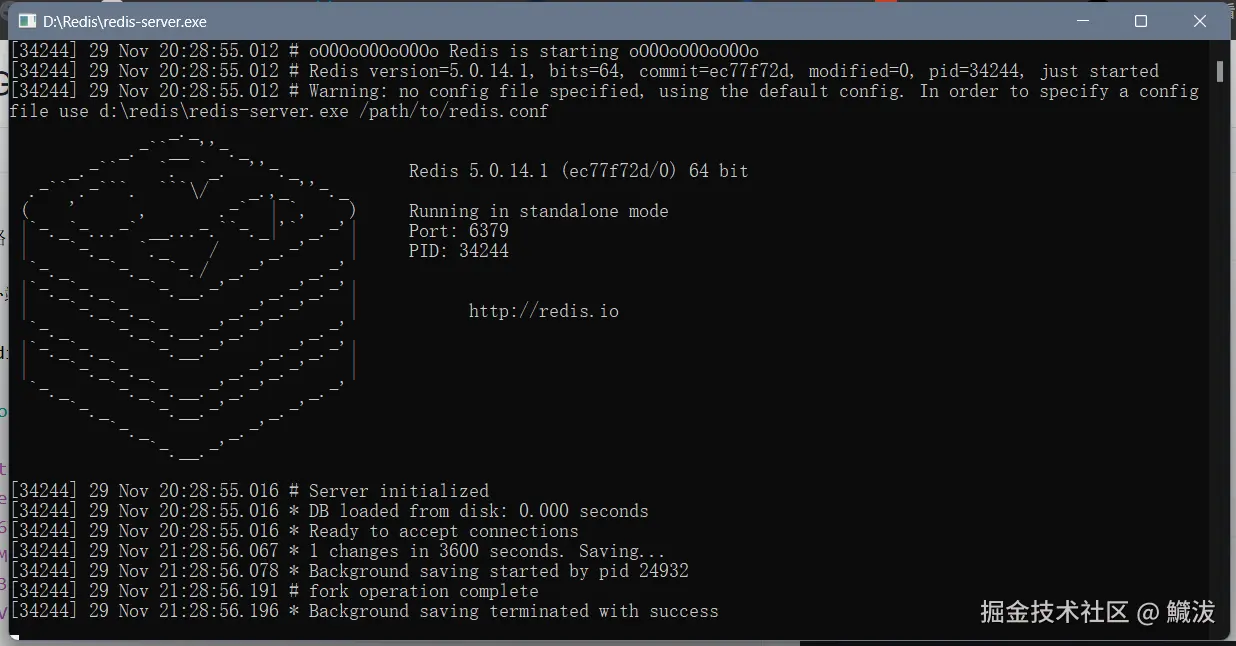Click the 'Ready to accept connections' line
1236x646 pixels.
click(x=294, y=531)
